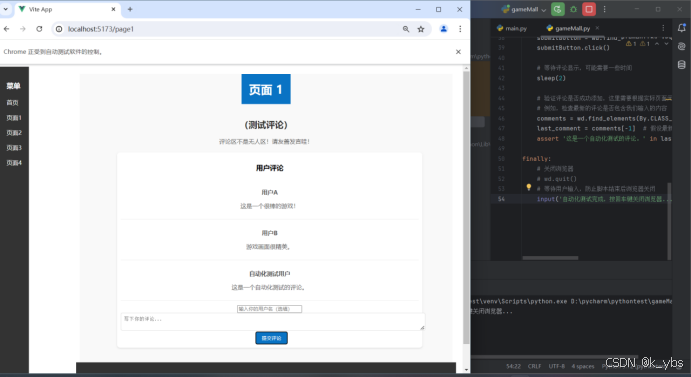Viewport: 691px width, 377px height.
Task: Rerun gameMall with green button in PyCharm
Action: tap(557, 9)
